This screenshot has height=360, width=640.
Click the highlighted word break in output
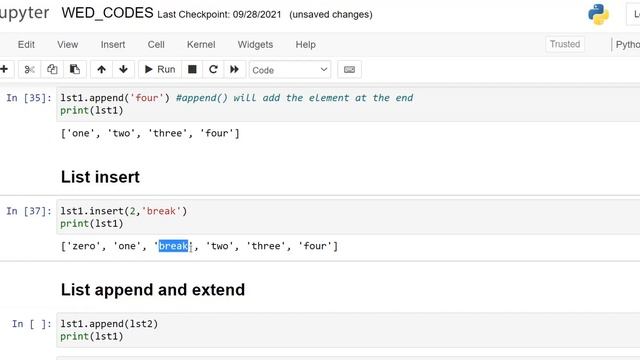(173, 246)
